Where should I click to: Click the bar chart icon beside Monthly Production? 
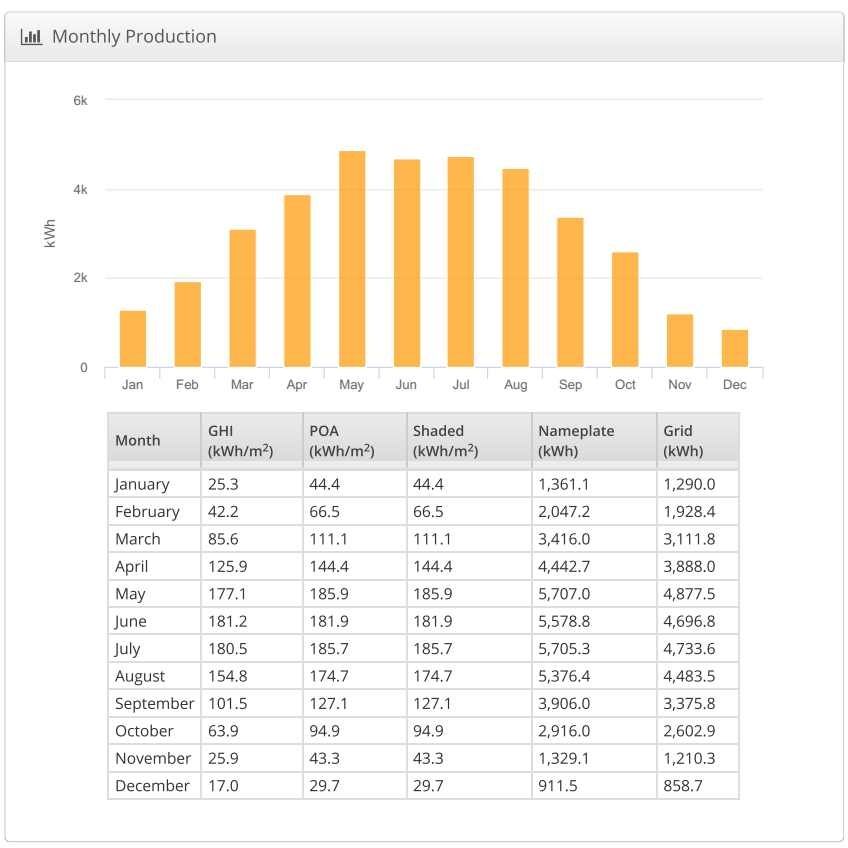[31, 37]
